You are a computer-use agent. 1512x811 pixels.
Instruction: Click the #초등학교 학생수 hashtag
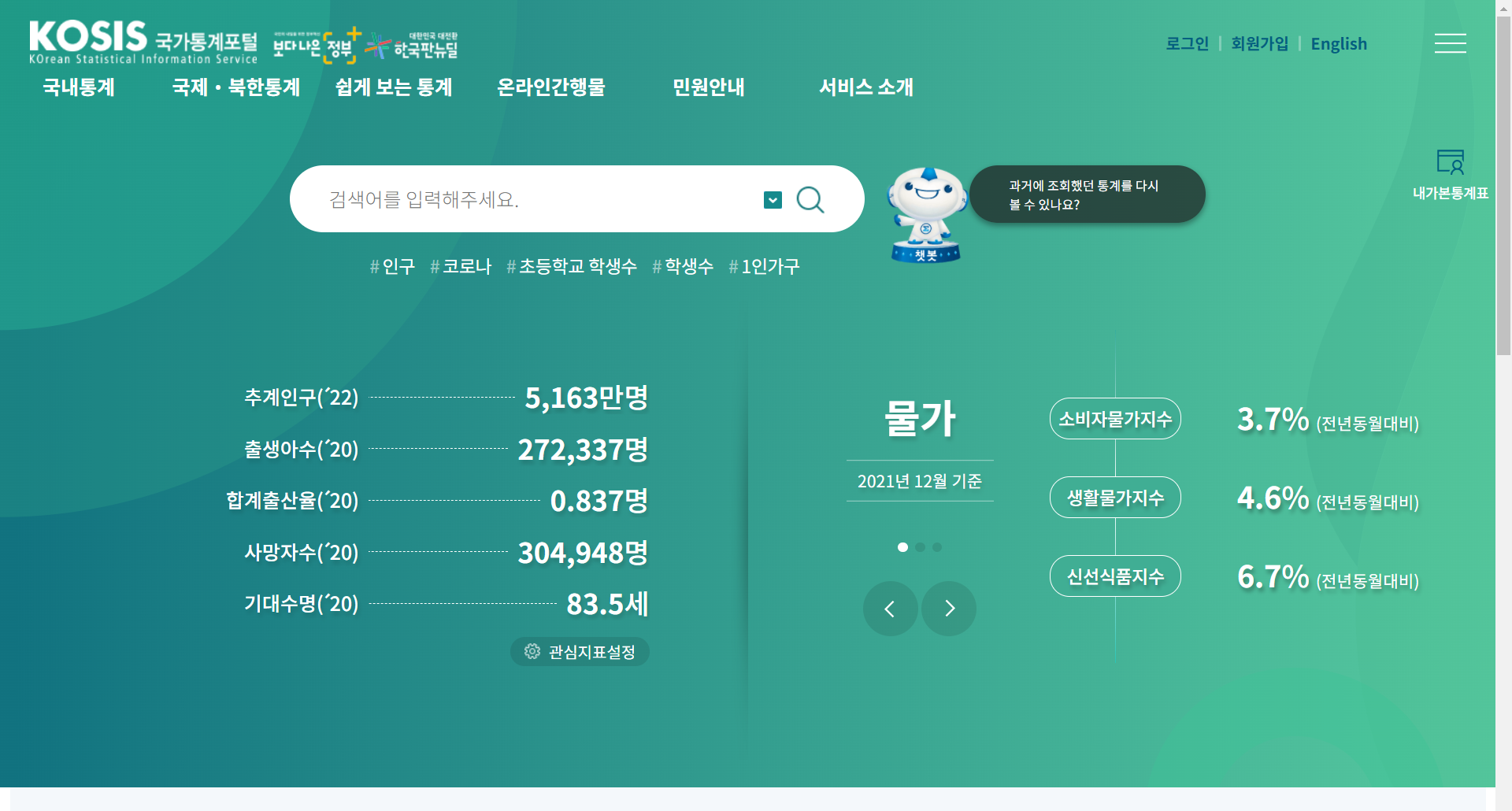click(x=572, y=266)
